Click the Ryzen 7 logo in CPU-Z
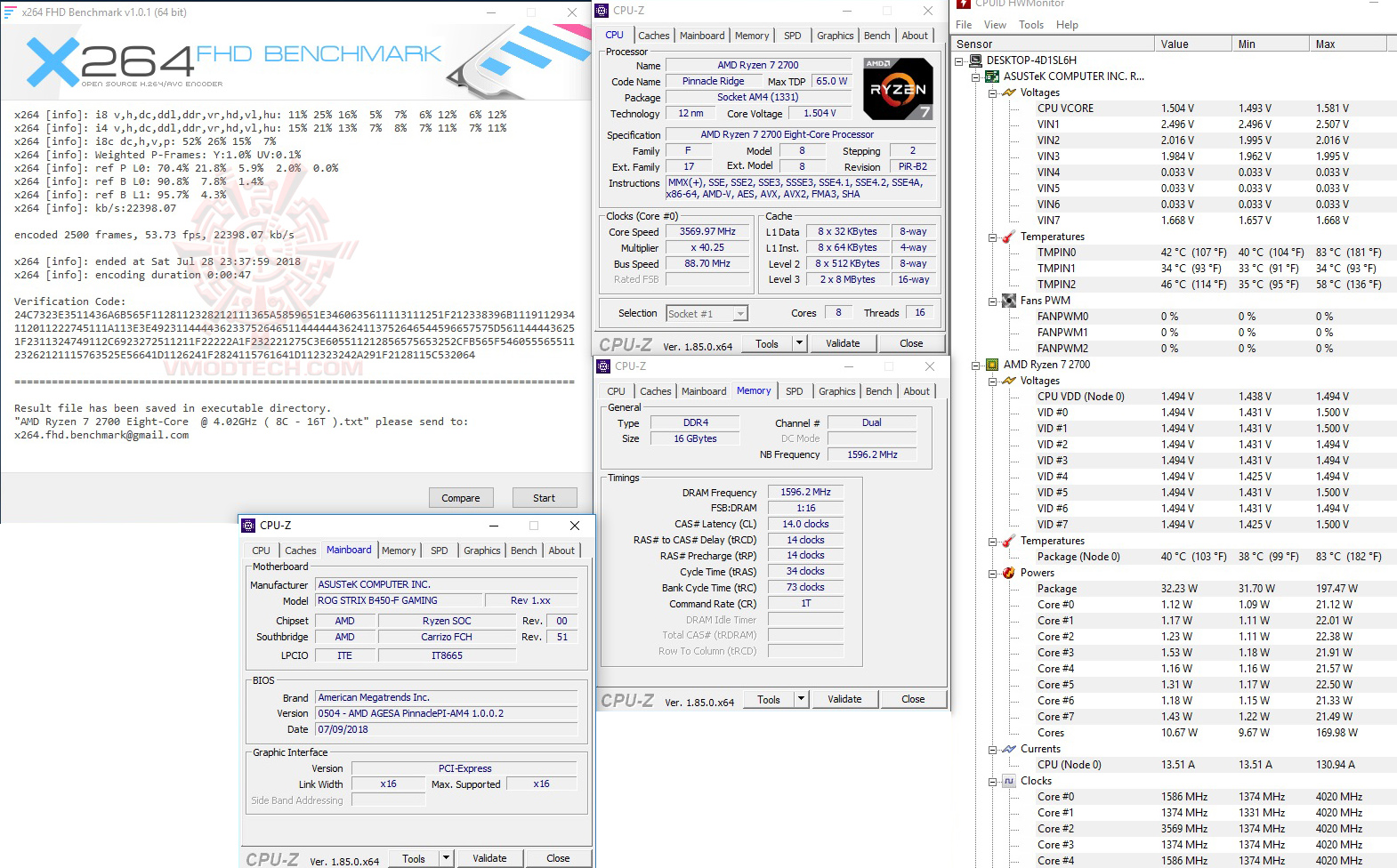The width and height of the screenshot is (1397, 868). [x=898, y=88]
